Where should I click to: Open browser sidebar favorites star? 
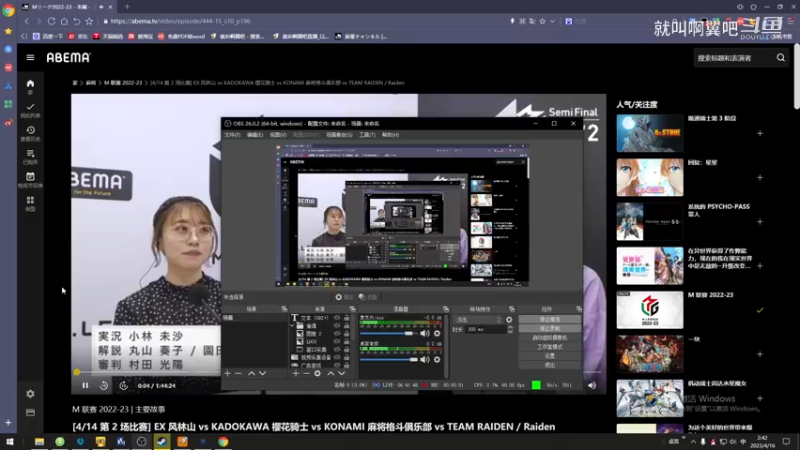(x=8, y=31)
